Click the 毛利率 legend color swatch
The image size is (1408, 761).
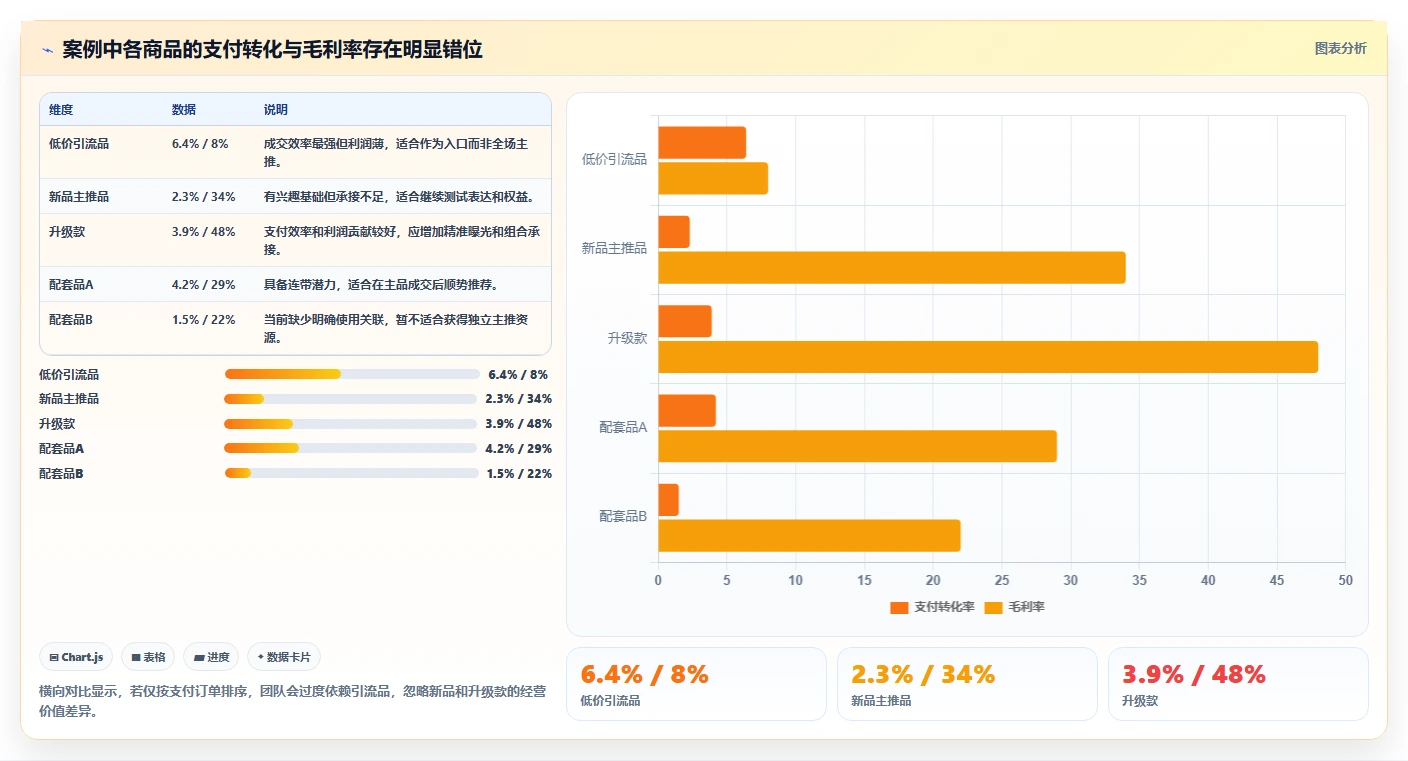(x=993, y=607)
